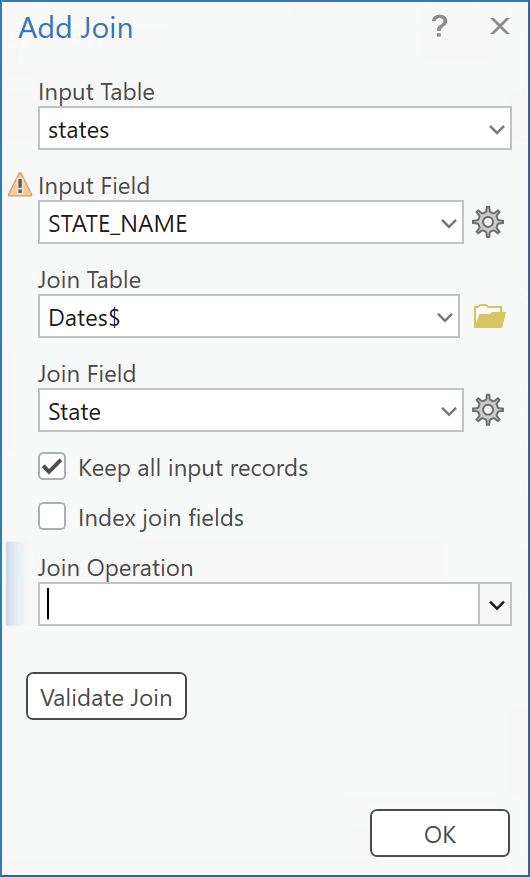Screen dimensions: 530x877
Task: Browse for Join Table with folder icon
Action: 490,317
